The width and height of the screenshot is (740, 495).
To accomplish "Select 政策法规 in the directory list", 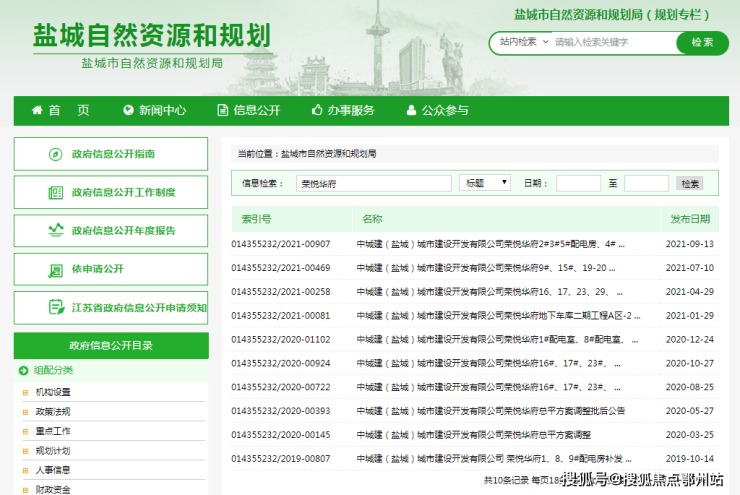I will coord(53,411).
